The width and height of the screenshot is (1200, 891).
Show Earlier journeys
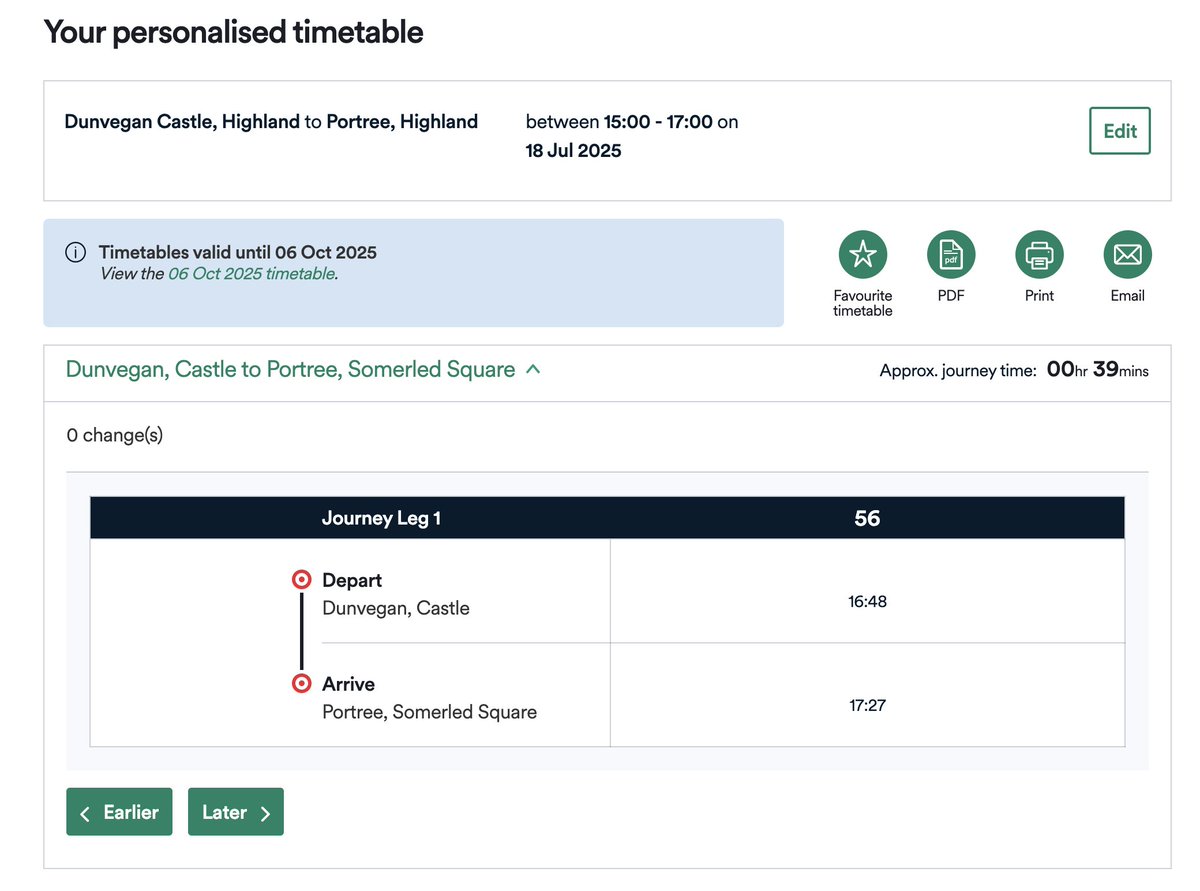tap(119, 812)
